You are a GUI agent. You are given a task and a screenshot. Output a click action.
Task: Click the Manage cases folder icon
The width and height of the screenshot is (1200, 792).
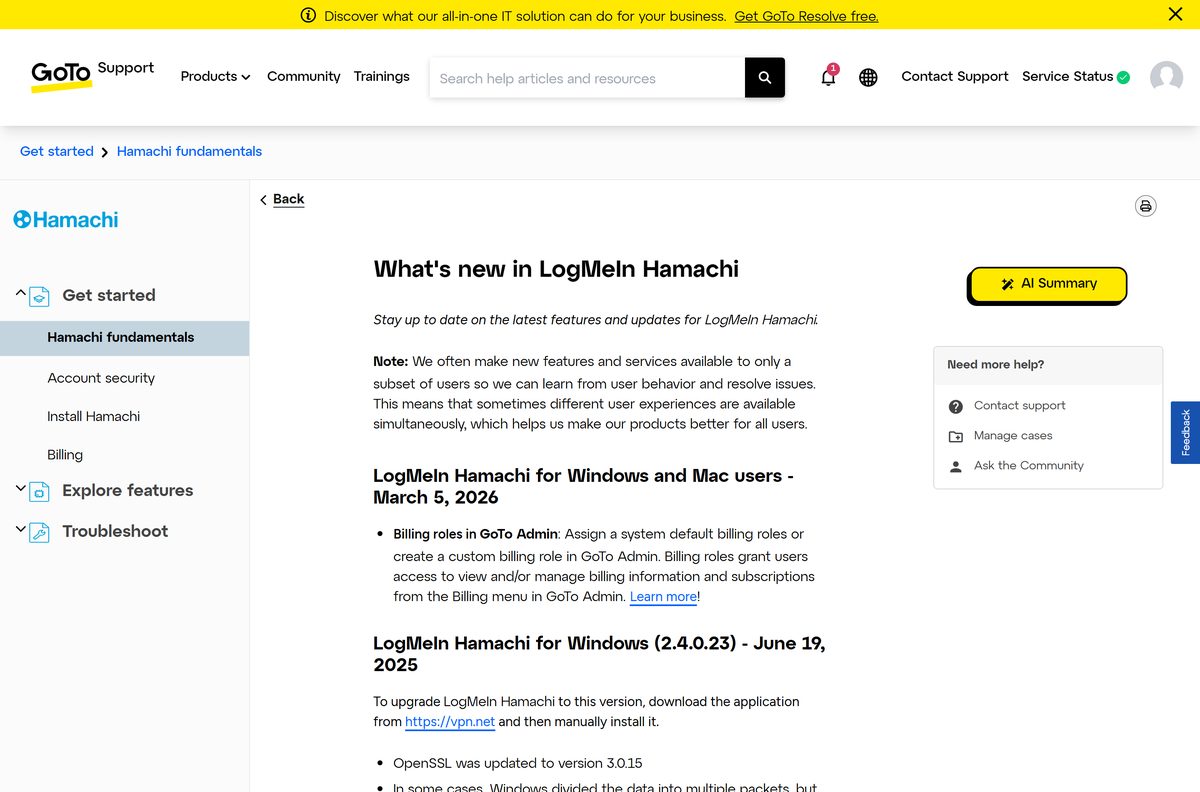956,436
